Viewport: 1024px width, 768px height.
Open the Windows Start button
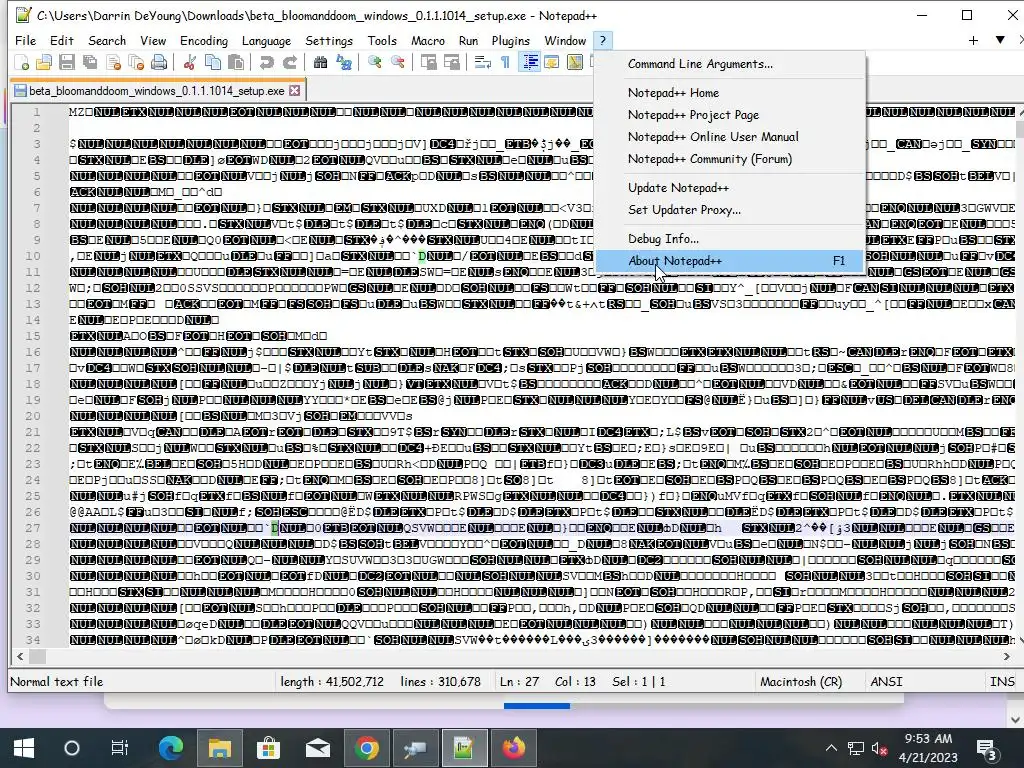(24, 748)
